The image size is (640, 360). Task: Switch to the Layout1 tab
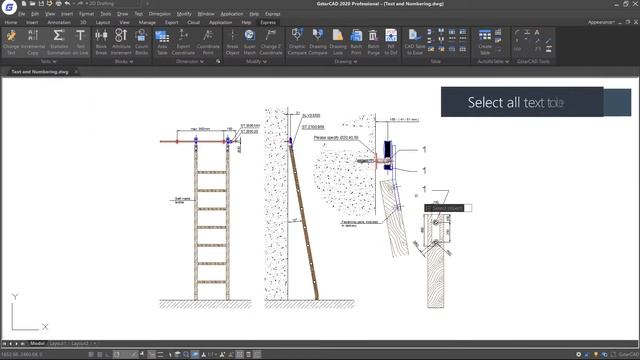click(x=58, y=344)
